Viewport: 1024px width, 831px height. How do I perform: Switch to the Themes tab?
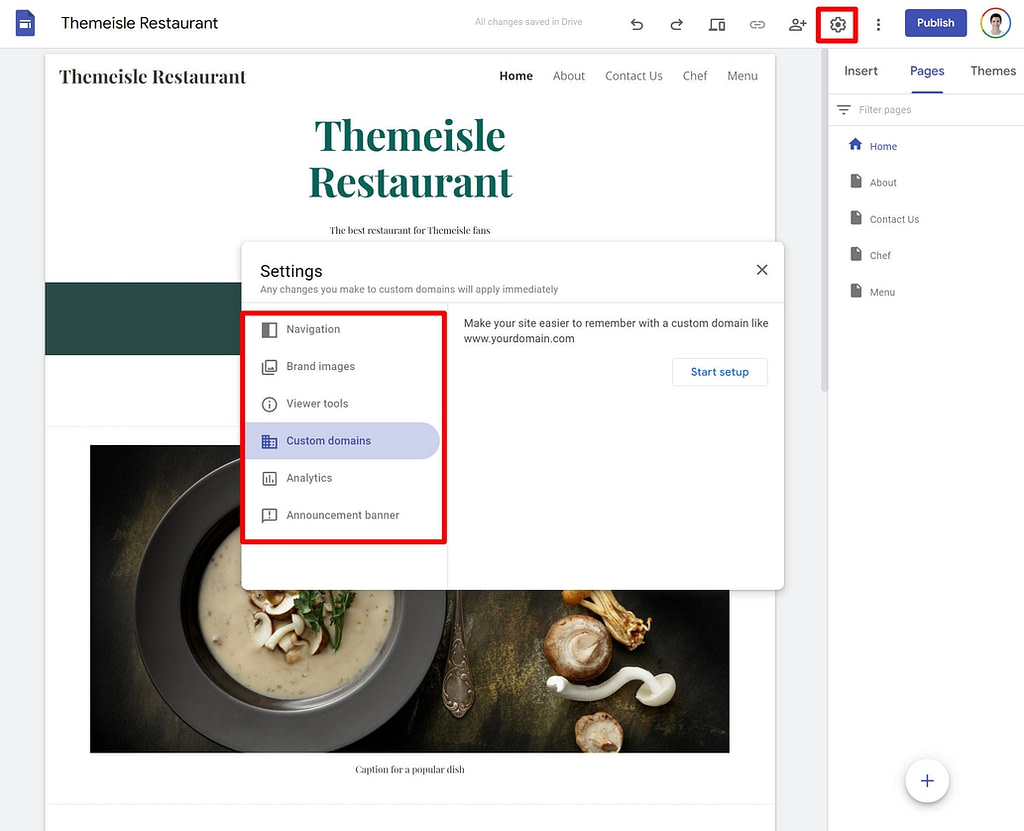point(992,71)
